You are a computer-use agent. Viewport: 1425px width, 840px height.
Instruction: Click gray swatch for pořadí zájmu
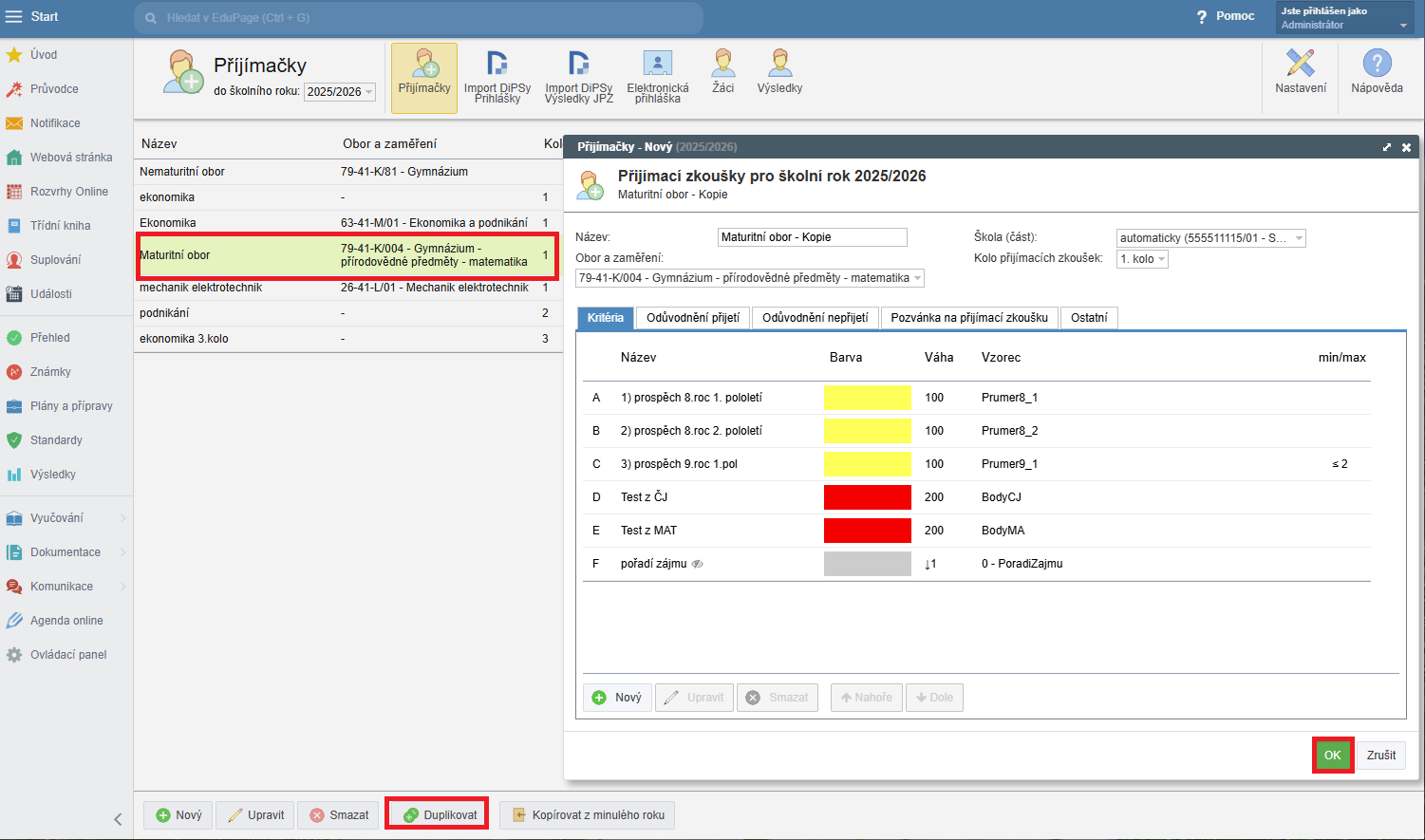coord(868,564)
